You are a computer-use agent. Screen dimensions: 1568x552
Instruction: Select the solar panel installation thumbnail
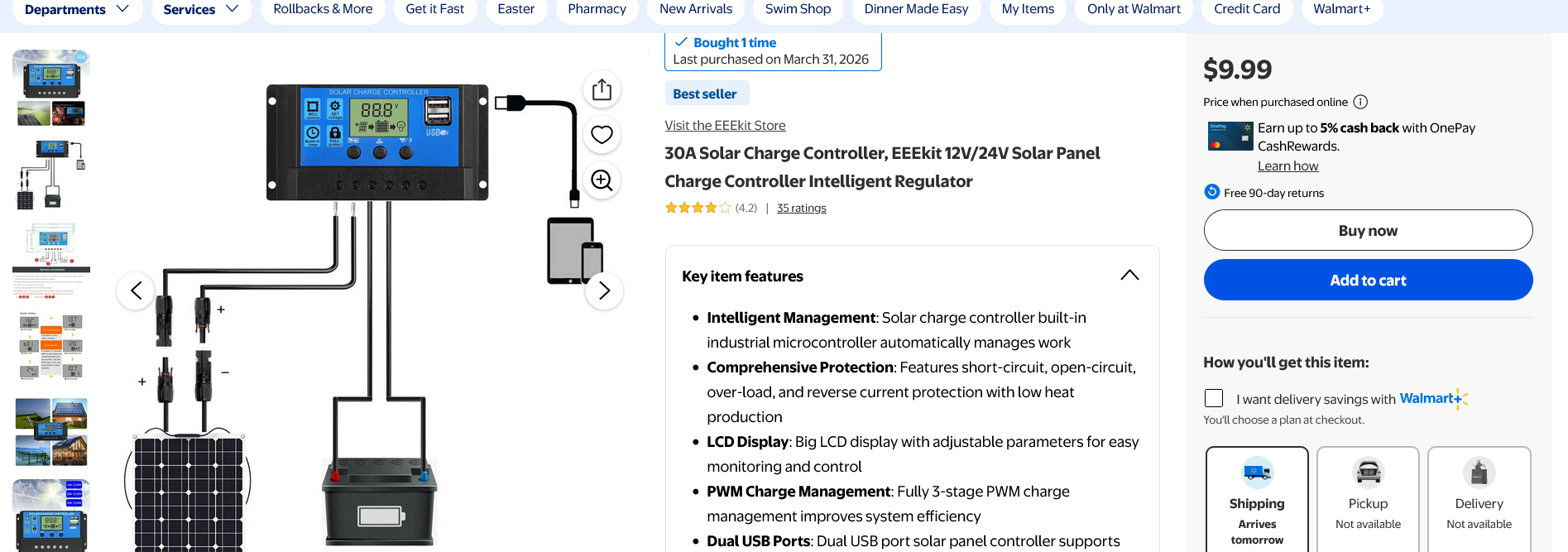[x=50, y=431]
